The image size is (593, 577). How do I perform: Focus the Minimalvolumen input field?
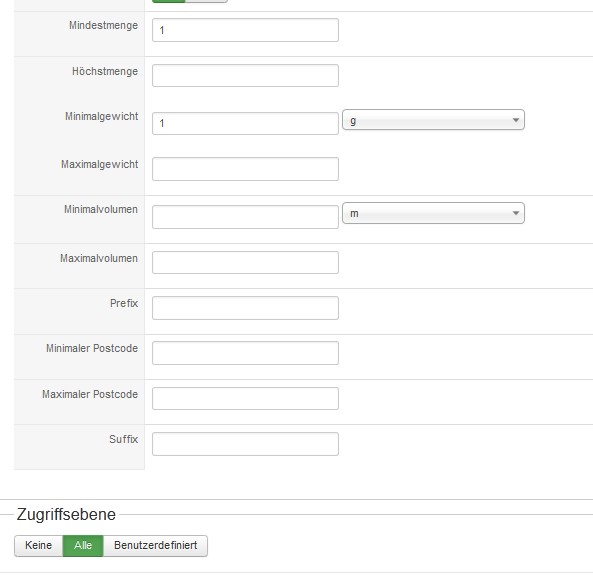[x=245, y=217]
